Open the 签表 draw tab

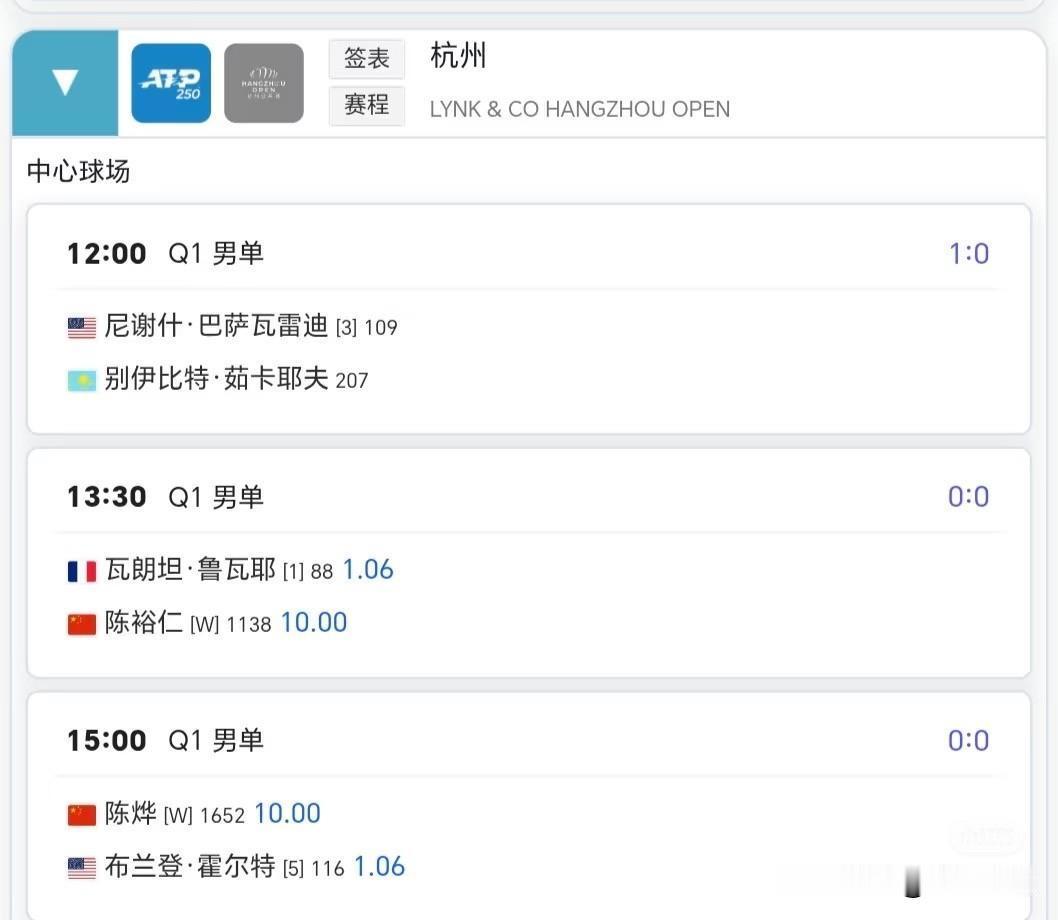click(367, 59)
